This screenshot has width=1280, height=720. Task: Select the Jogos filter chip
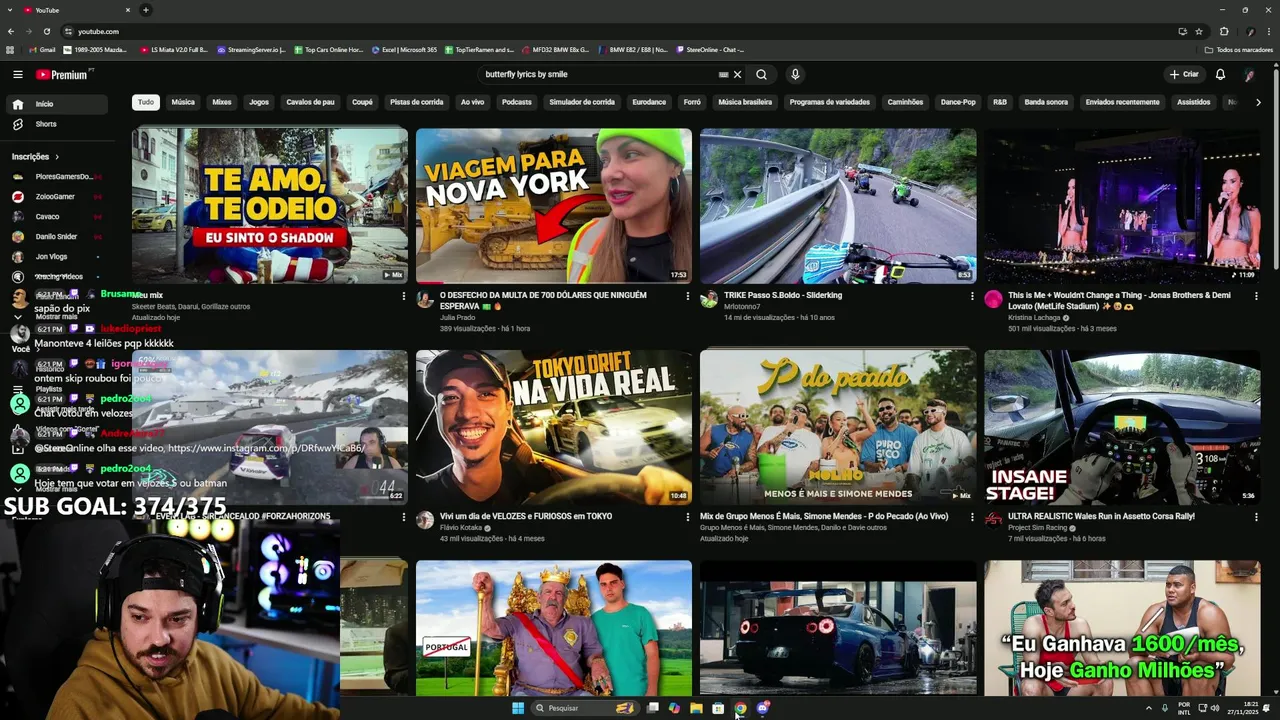click(x=259, y=102)
